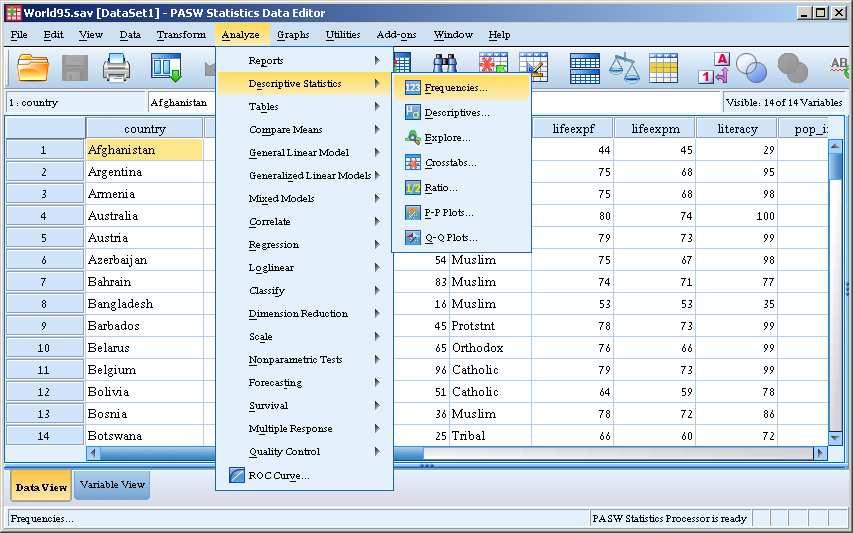Expand the Dimension Reduction submenu
853x533 pixels.
[x=305, y=313]
